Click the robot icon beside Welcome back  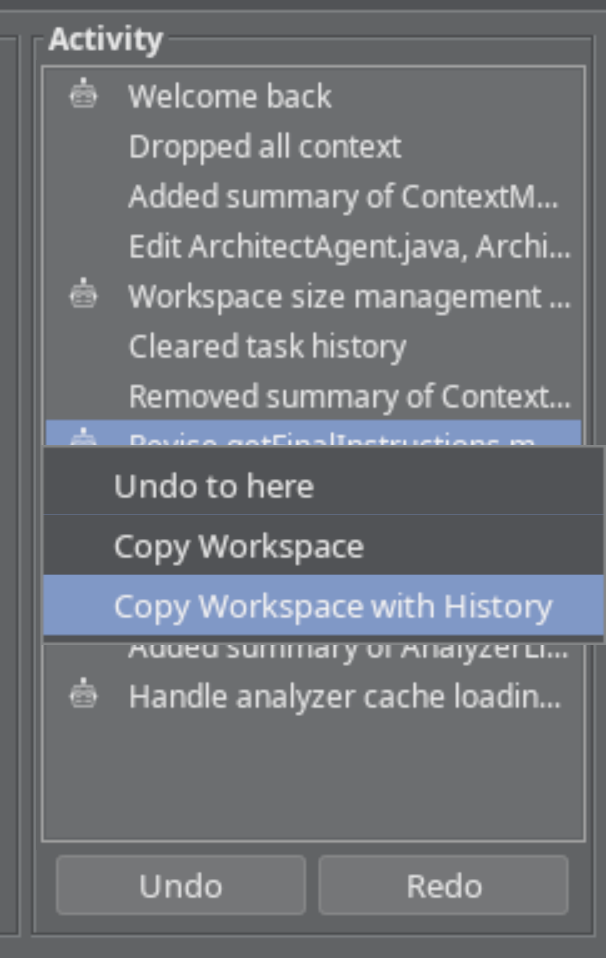84,96
